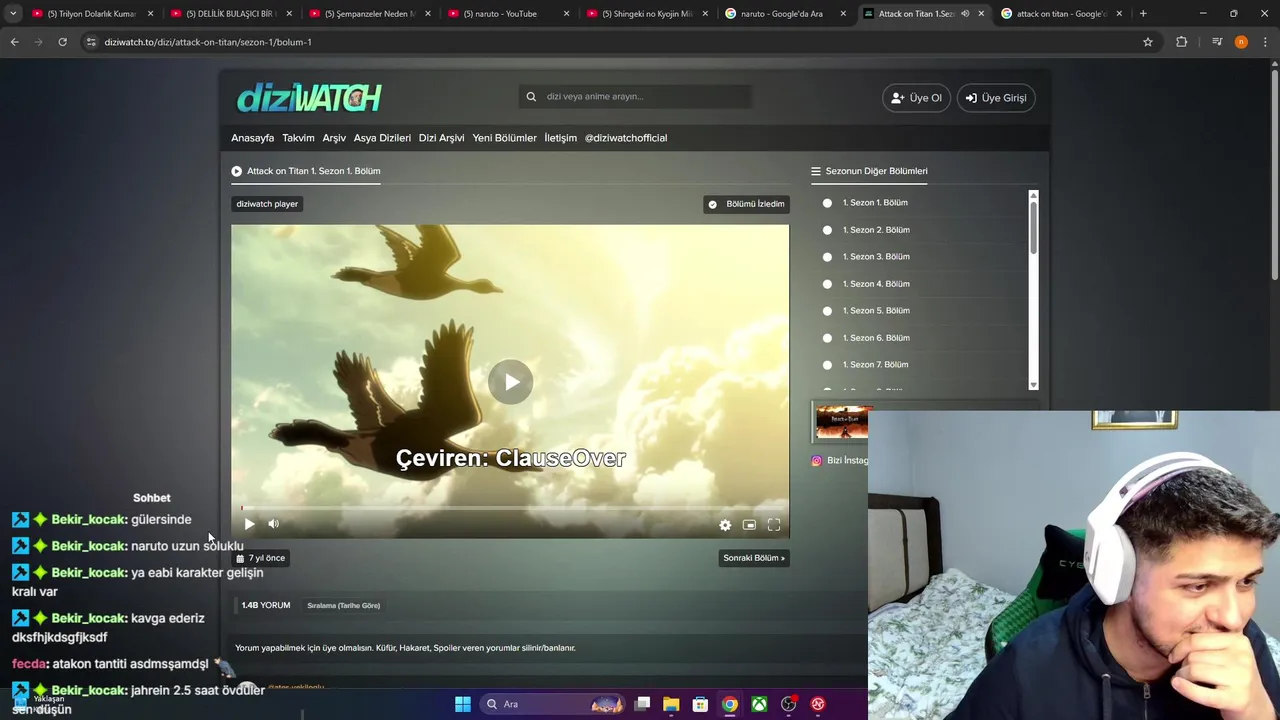Open Xbox app from taskbar

(760, 704)
